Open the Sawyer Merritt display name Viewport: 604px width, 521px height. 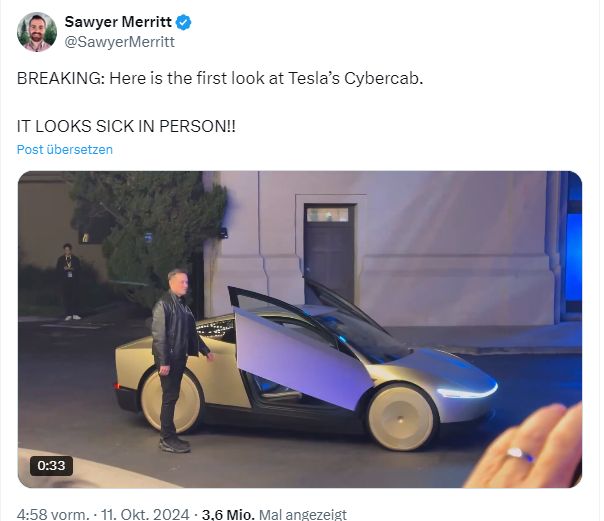click(x=118, y=22)
